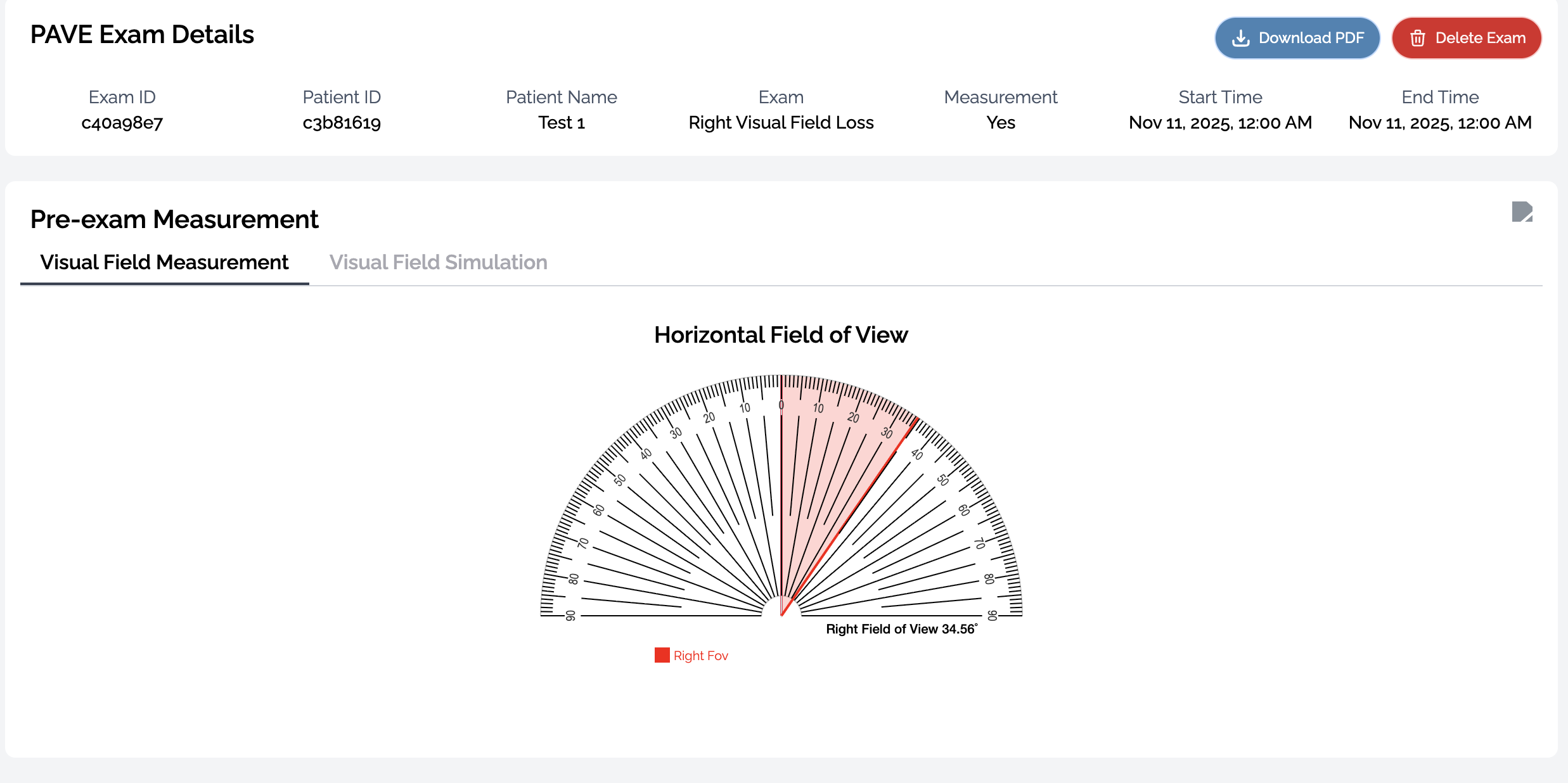This screenshot has width=1568, height=783.
Task: Toggle the Right Fov legend label
Action: pos(700,656)
